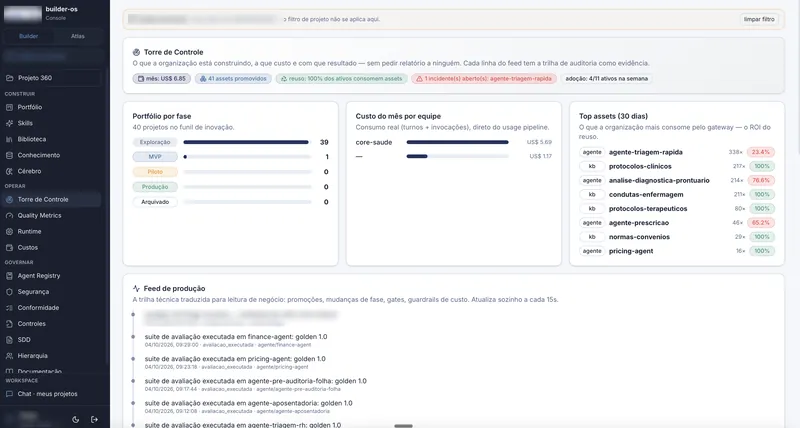
Task: Click the Exploração progress bar
Action: pyautogui.click(x=247, y=142)
